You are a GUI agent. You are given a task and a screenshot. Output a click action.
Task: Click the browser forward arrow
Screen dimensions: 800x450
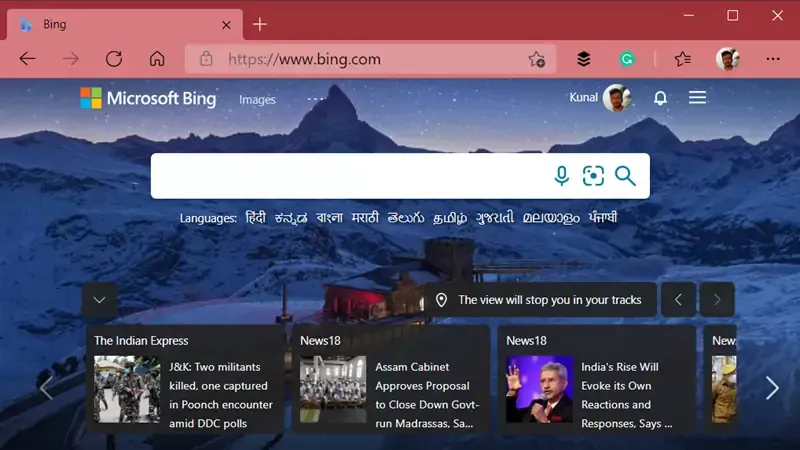click(71, 59)
